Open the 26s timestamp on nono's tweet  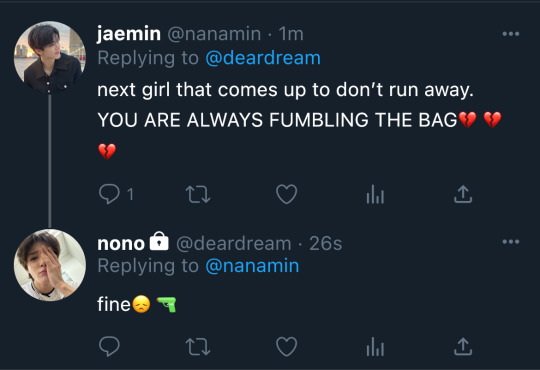click(x=325, y=244)
